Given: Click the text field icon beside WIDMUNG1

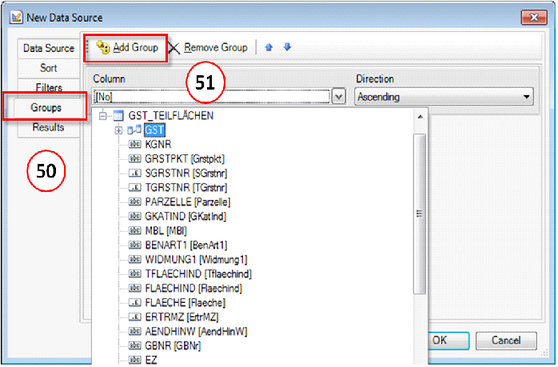Looking at the screenshot, I should (135, 259).
